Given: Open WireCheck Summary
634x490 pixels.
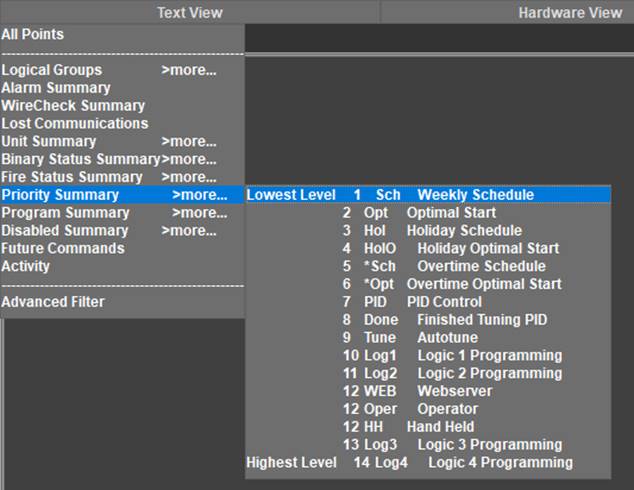Looking at the screenshot, I should click(73, 106).
